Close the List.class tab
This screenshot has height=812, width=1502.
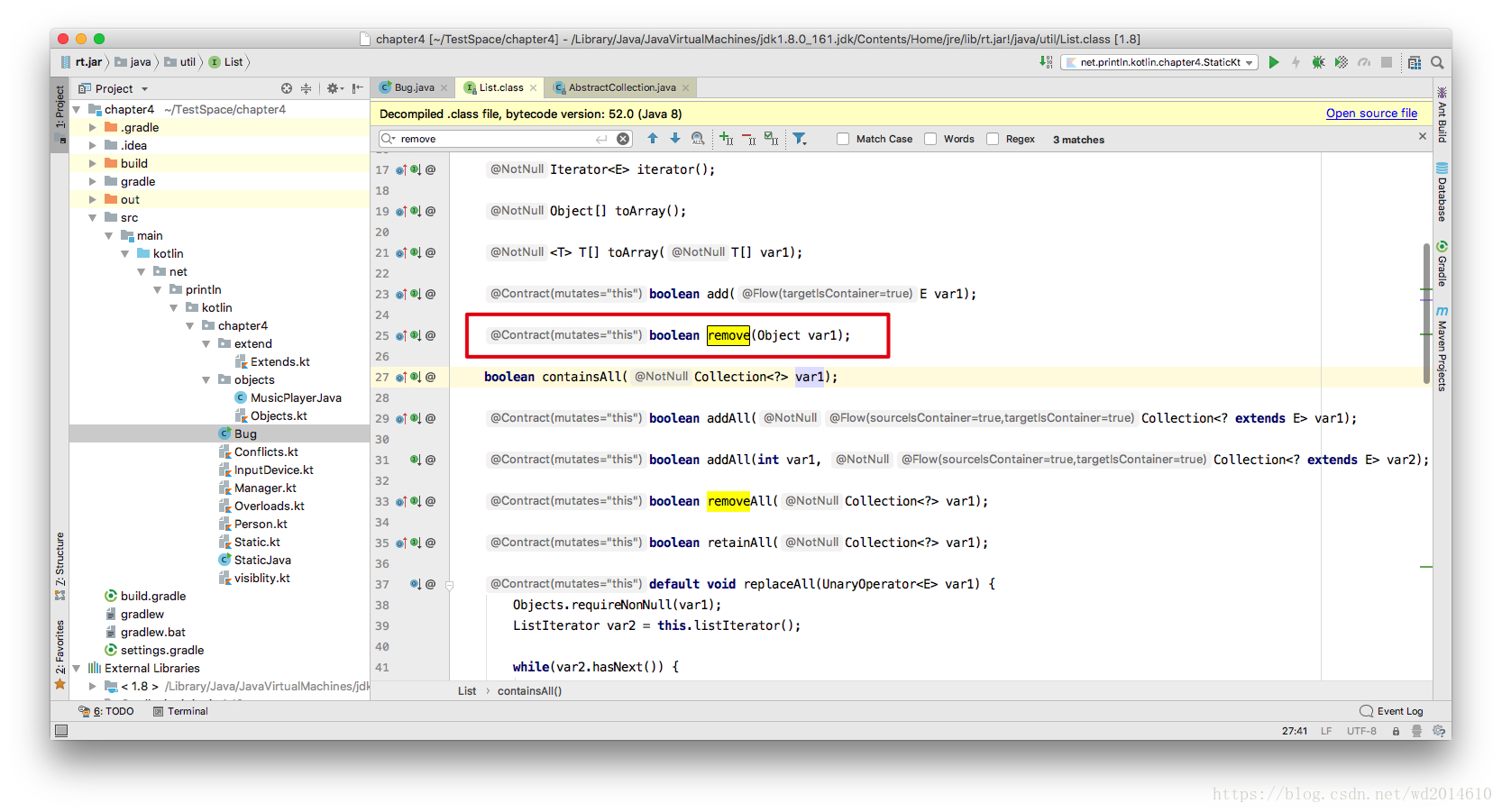[x=533, y=87]
